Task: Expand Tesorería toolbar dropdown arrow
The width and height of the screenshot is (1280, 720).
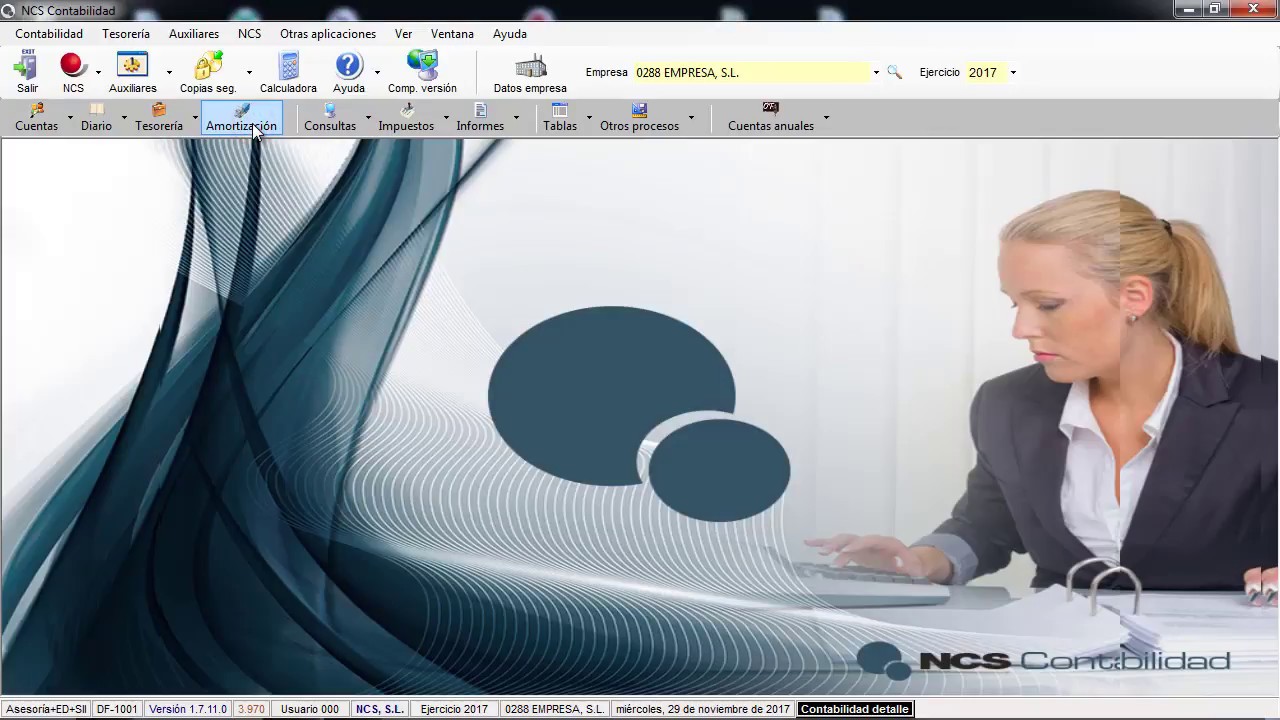Action: 195,118
